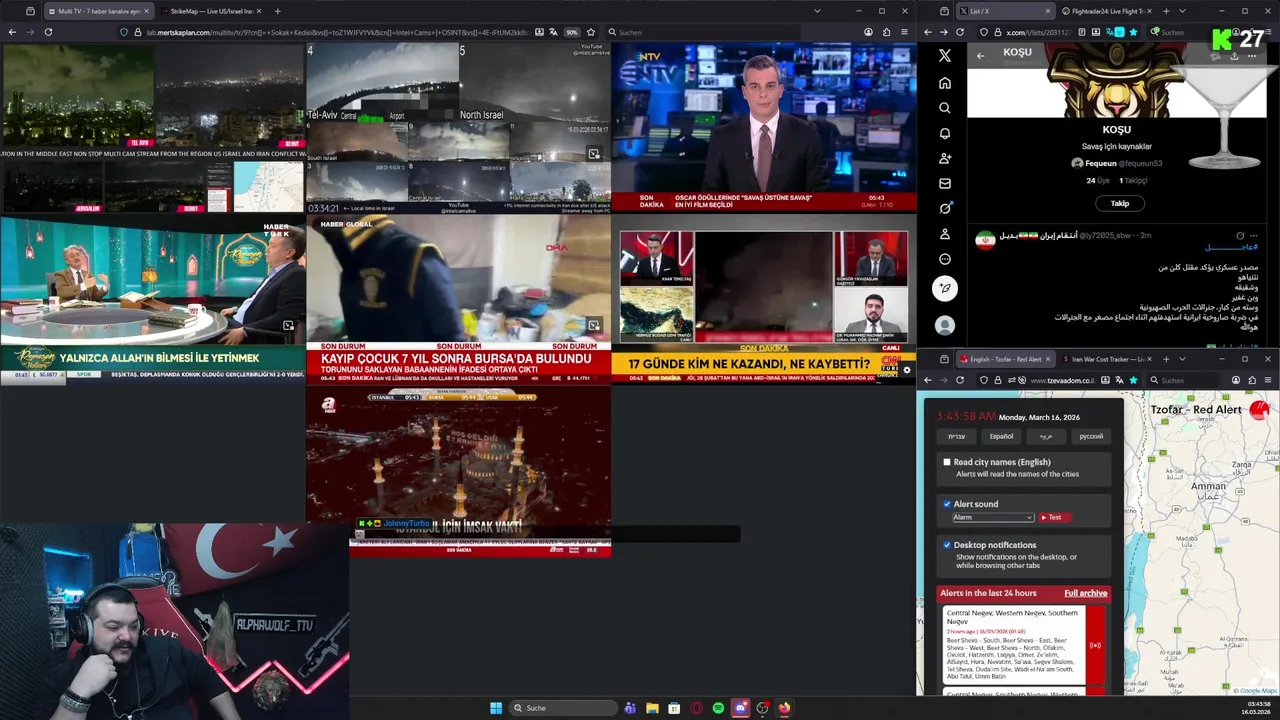The height and width of the screenshot is (720, 1280).
Task: Bookmark the Multi TV page
Action: (x=591, y=32)
